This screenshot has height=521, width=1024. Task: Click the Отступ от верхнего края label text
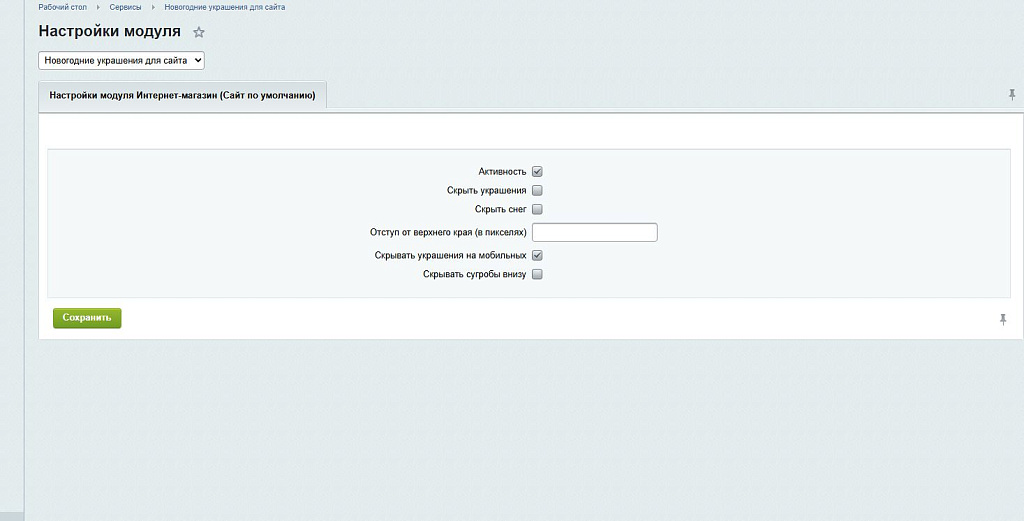[448, 233]
